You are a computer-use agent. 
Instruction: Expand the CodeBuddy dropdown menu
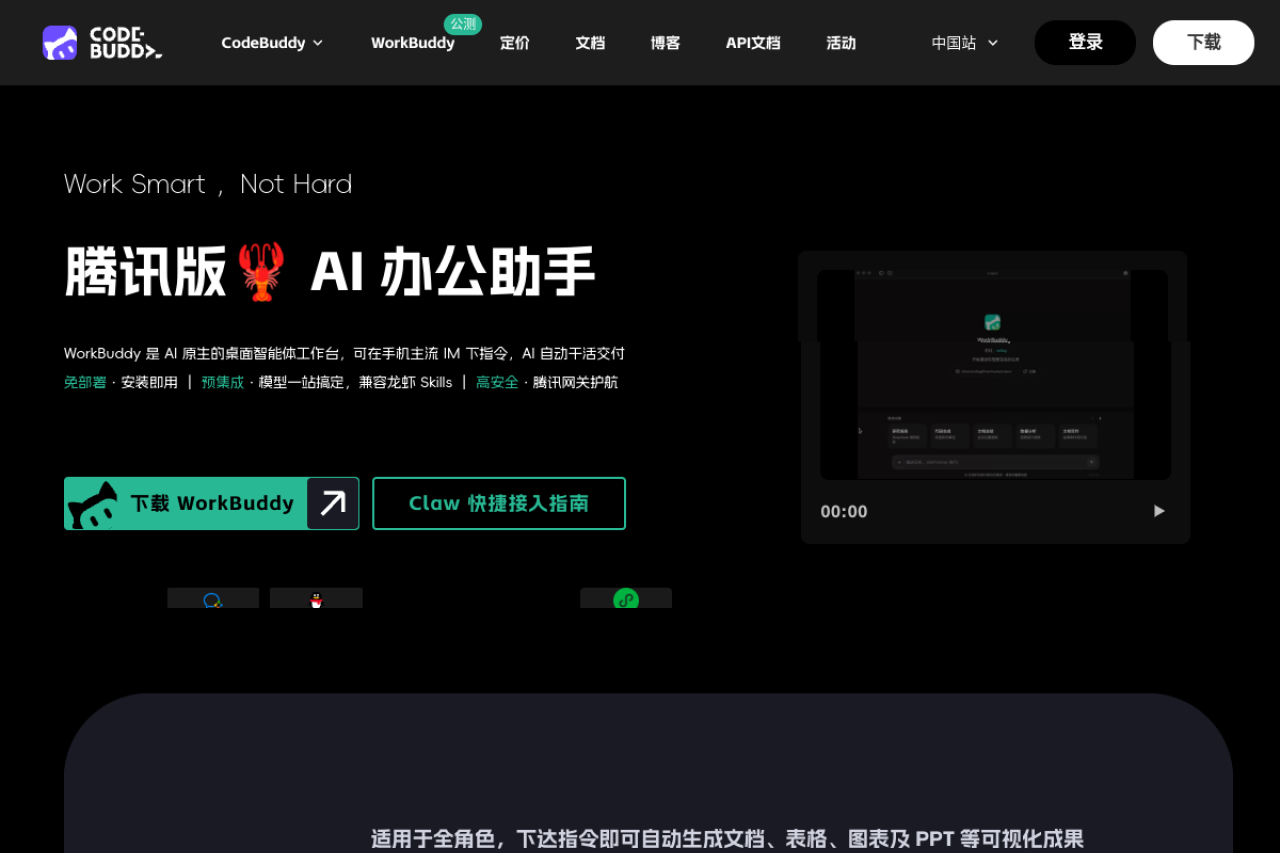(272, 43)
